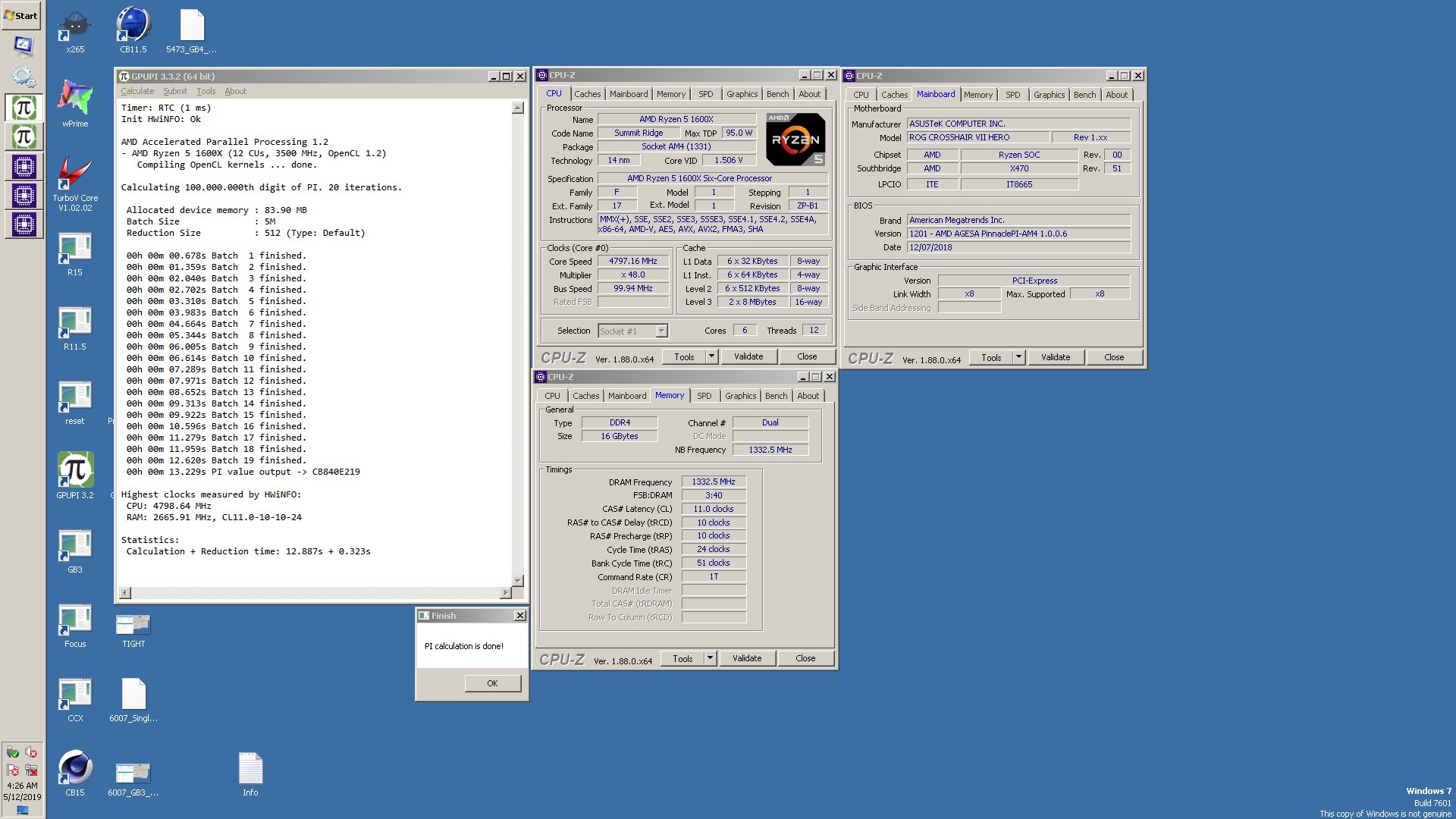1456x819 pixels.
Task: Select the second CPU-Z chip taskbar icon
Action: point(24,196)
